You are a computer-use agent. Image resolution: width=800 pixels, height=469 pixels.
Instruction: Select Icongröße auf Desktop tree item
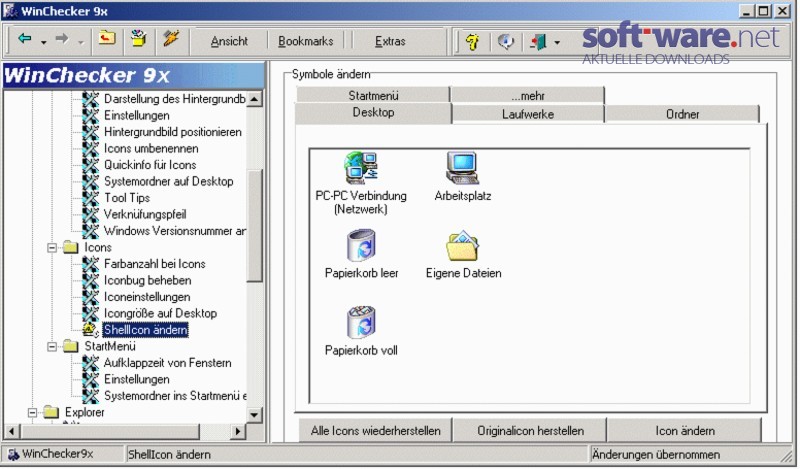160,313
